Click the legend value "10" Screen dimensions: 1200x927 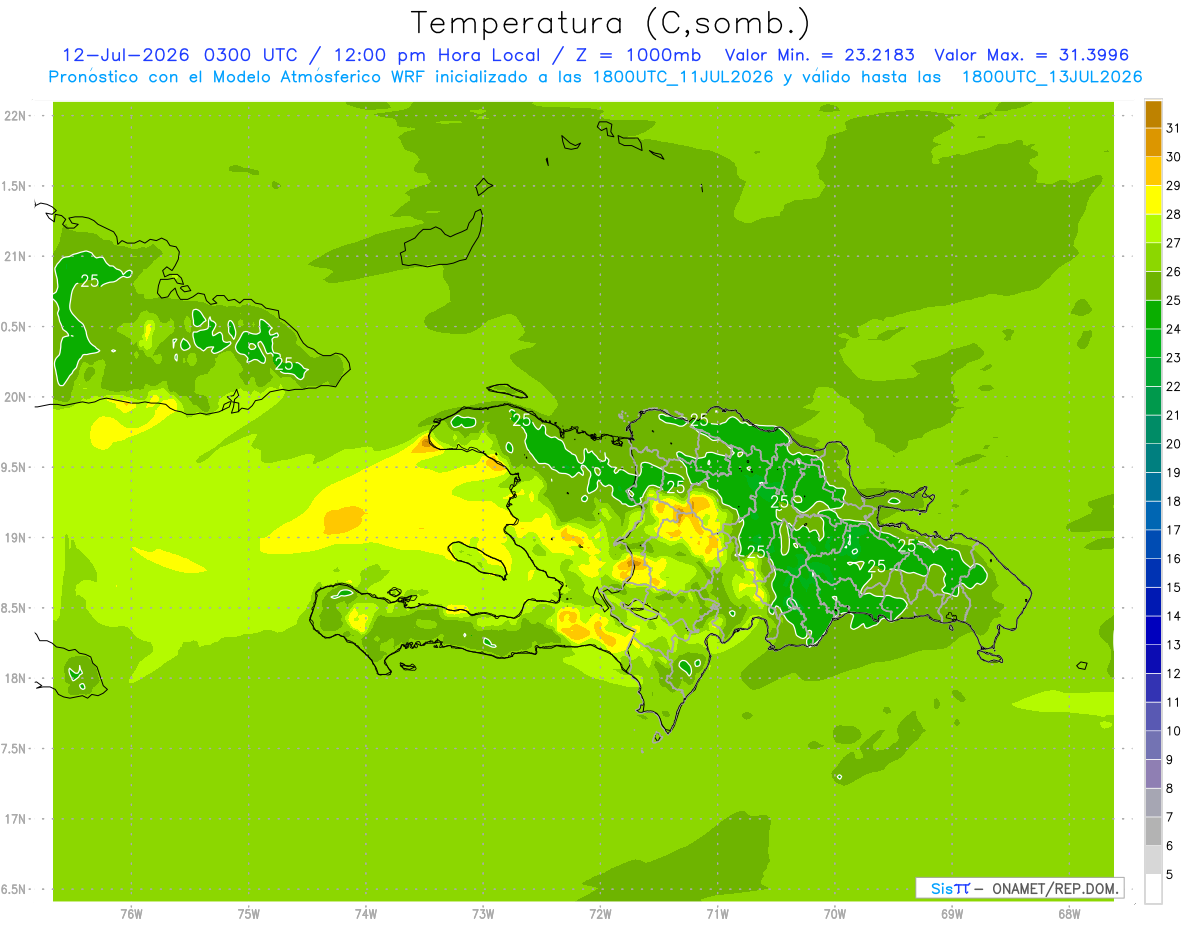[x=1174, y=731]
